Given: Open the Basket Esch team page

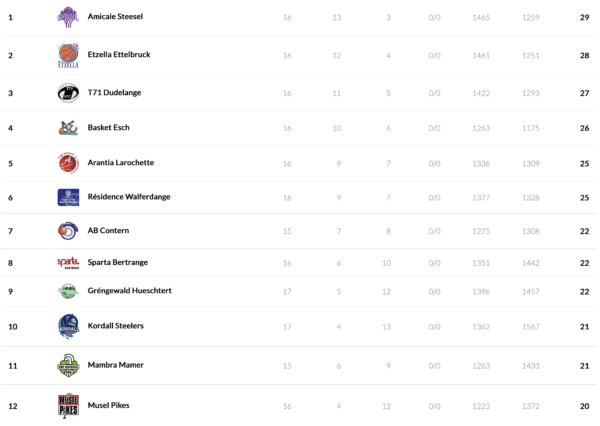Looking at the screenshot, I should coord(109,128).
